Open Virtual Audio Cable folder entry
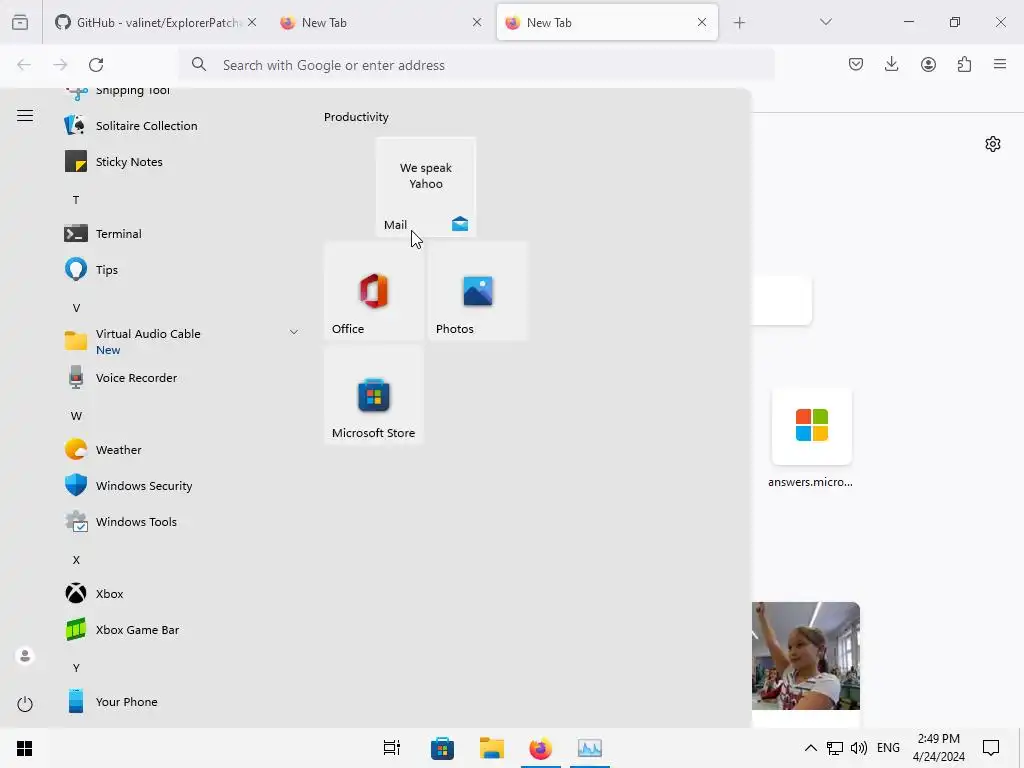This screenshot has height=768, width=1024. (x=180, y=341)
